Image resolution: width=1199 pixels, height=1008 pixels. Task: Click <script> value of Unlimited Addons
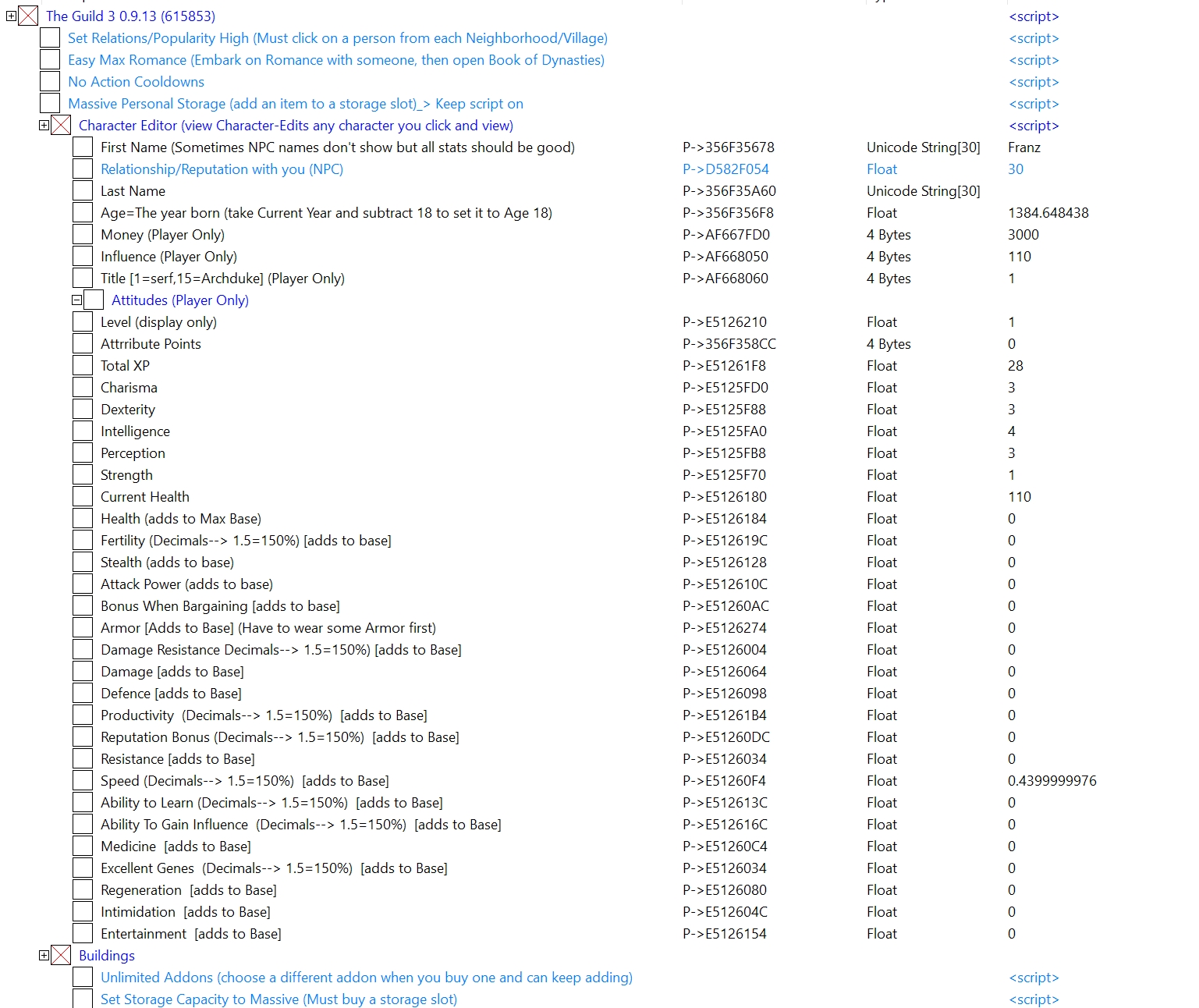[x=1034, y=977]
